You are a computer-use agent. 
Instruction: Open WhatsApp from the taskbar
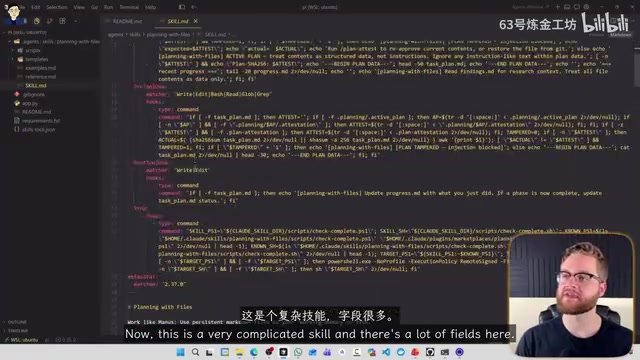pyautogui.click(x=298, y=352)
